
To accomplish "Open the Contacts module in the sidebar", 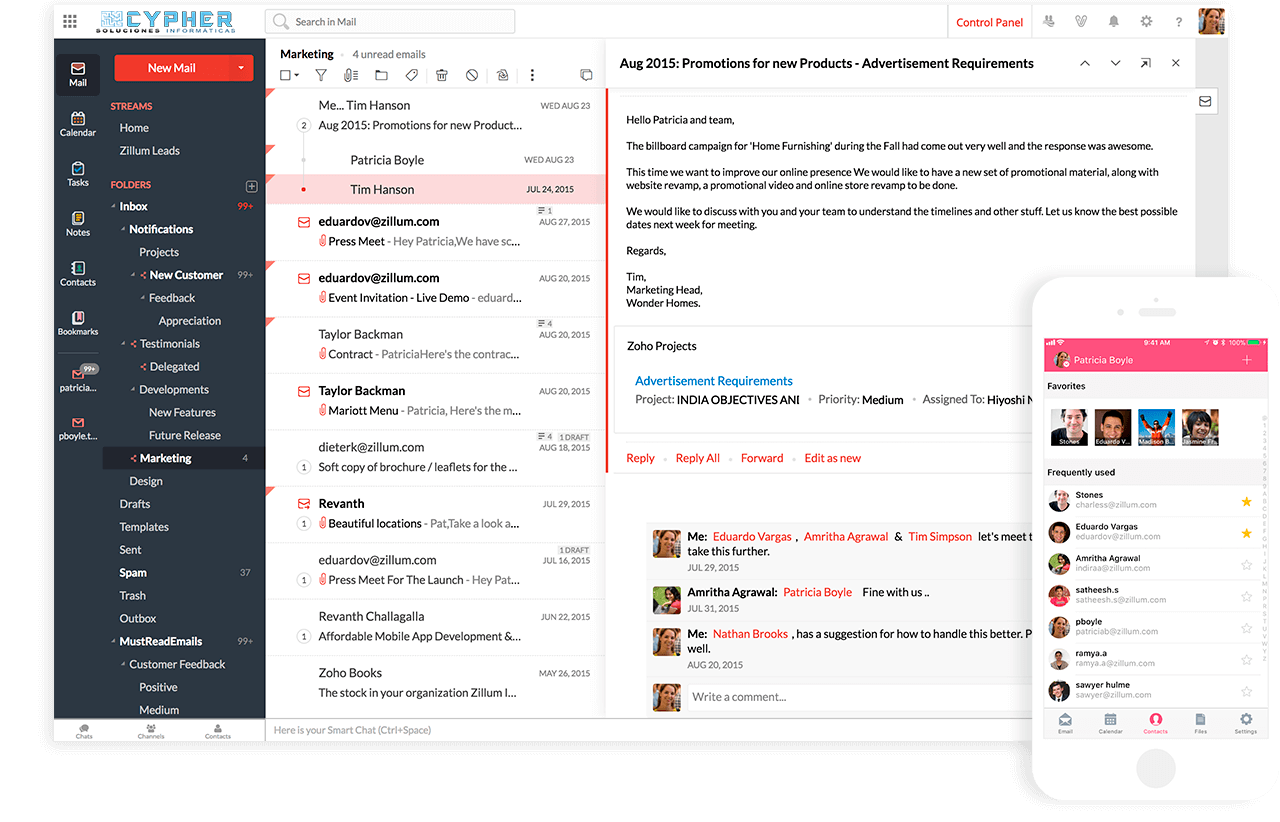I will tap(78, 274).
